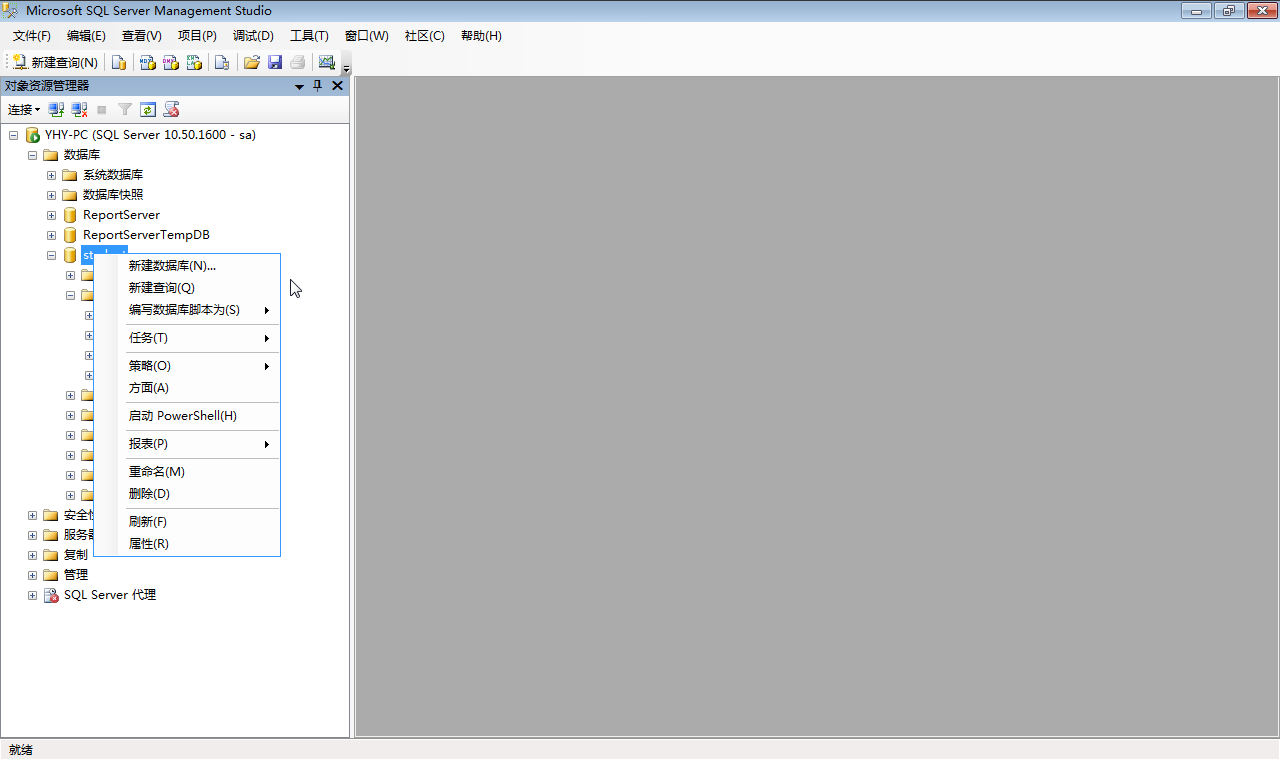
Task: Click the XMLA query toolbar icon
Action: [195, 62]
